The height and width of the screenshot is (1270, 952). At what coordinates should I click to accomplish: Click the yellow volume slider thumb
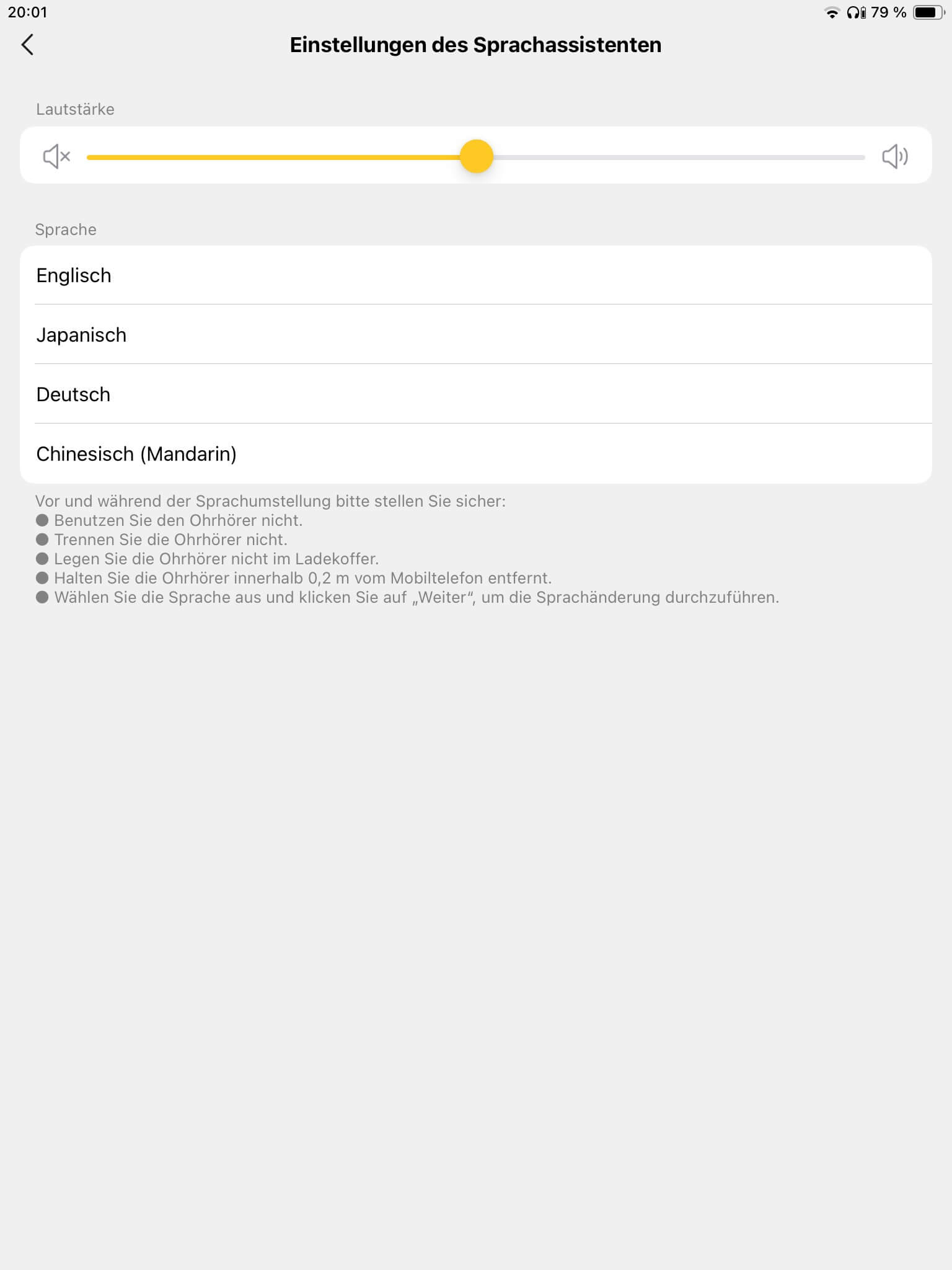(476, 156)
